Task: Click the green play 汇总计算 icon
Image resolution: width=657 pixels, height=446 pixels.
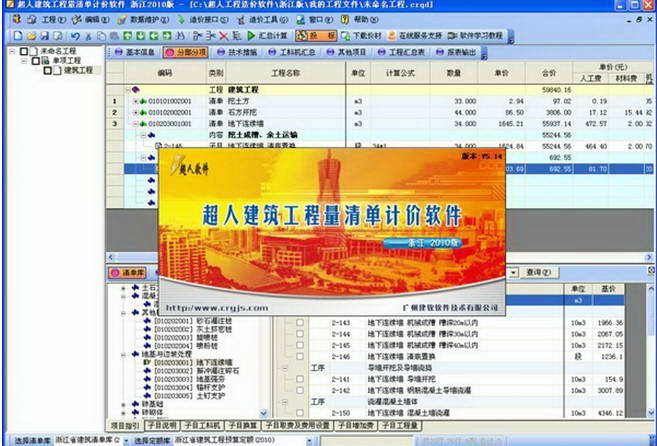Action: tap(251, 36)
